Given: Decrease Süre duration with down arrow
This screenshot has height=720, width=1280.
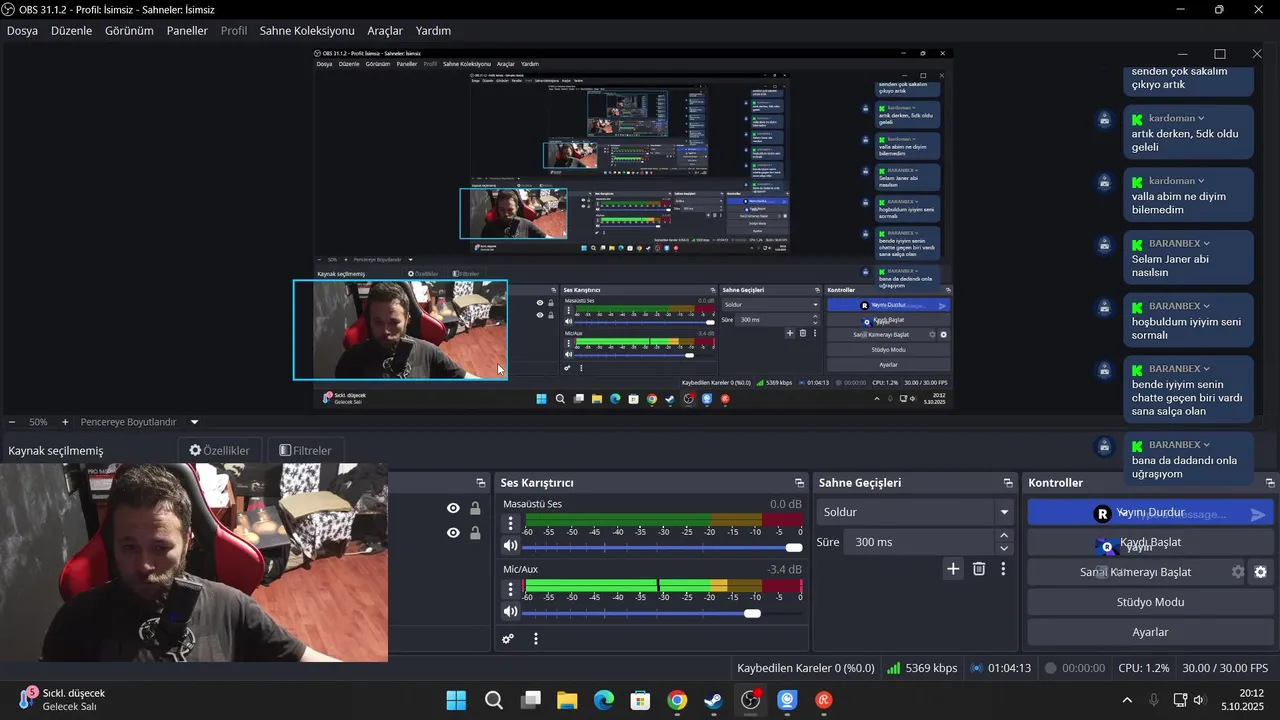Looking at the screenshot, I should point(1004,549).
